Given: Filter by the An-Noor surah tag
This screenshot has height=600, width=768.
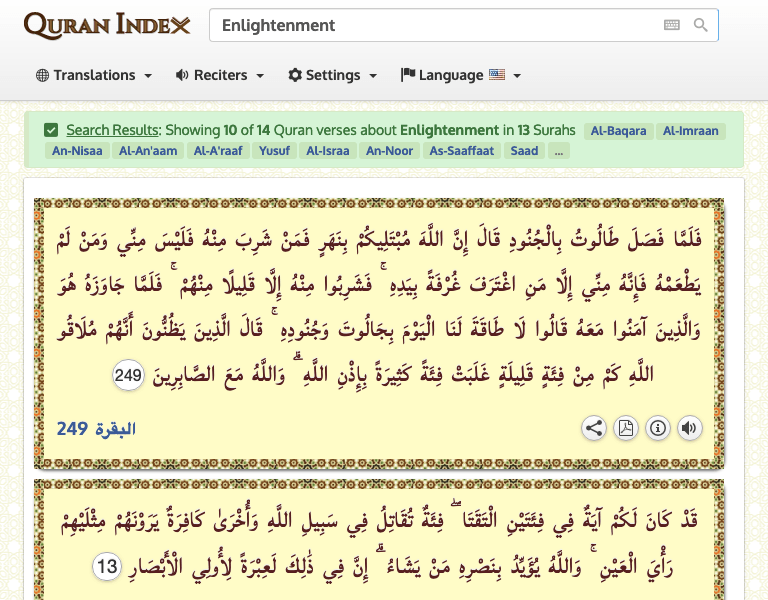Looking at the screenshot, I should coord(388,151).
